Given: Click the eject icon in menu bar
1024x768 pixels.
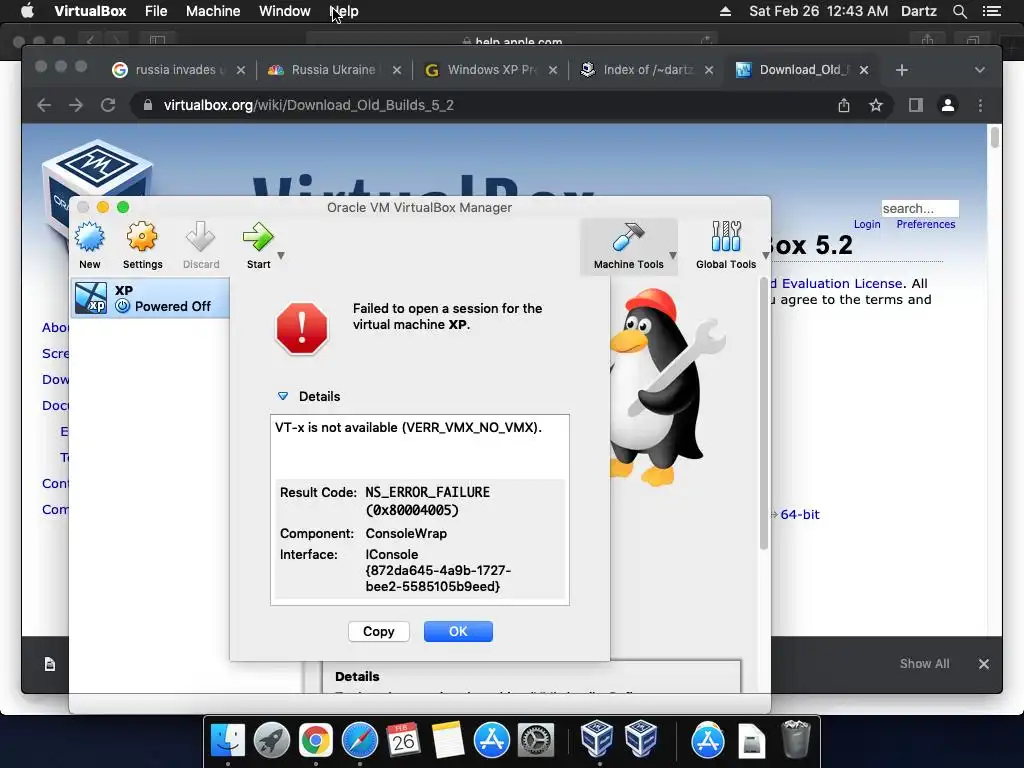Looking at the screenshot, I should [x=725, y=11].
